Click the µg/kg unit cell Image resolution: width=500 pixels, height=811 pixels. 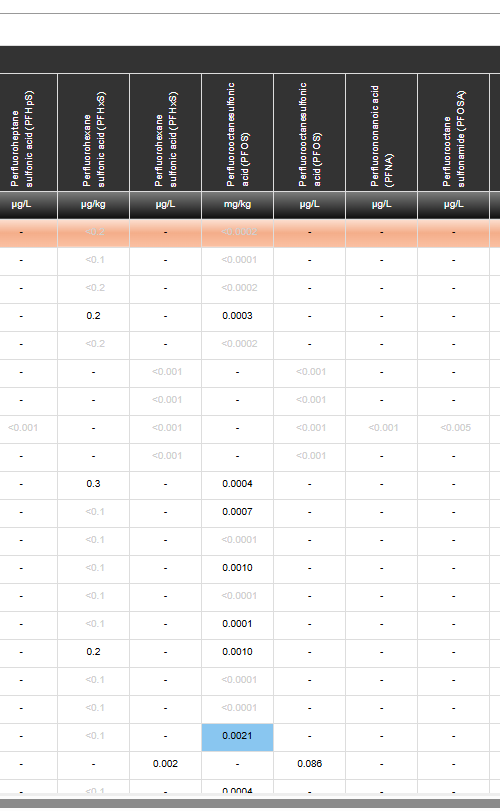tap(94, 204)
